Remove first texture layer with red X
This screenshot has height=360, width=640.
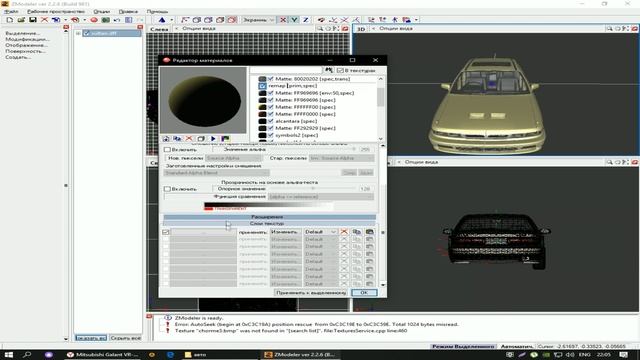click(344, 232)
